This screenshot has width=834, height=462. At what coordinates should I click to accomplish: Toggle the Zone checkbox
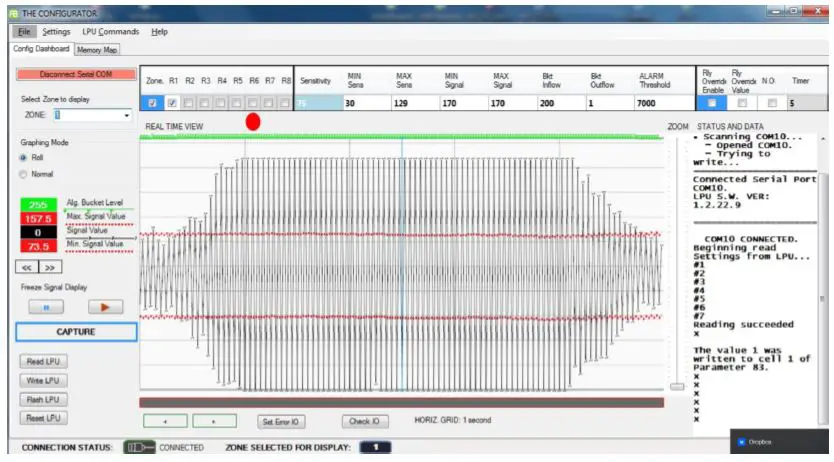point(153,103)
